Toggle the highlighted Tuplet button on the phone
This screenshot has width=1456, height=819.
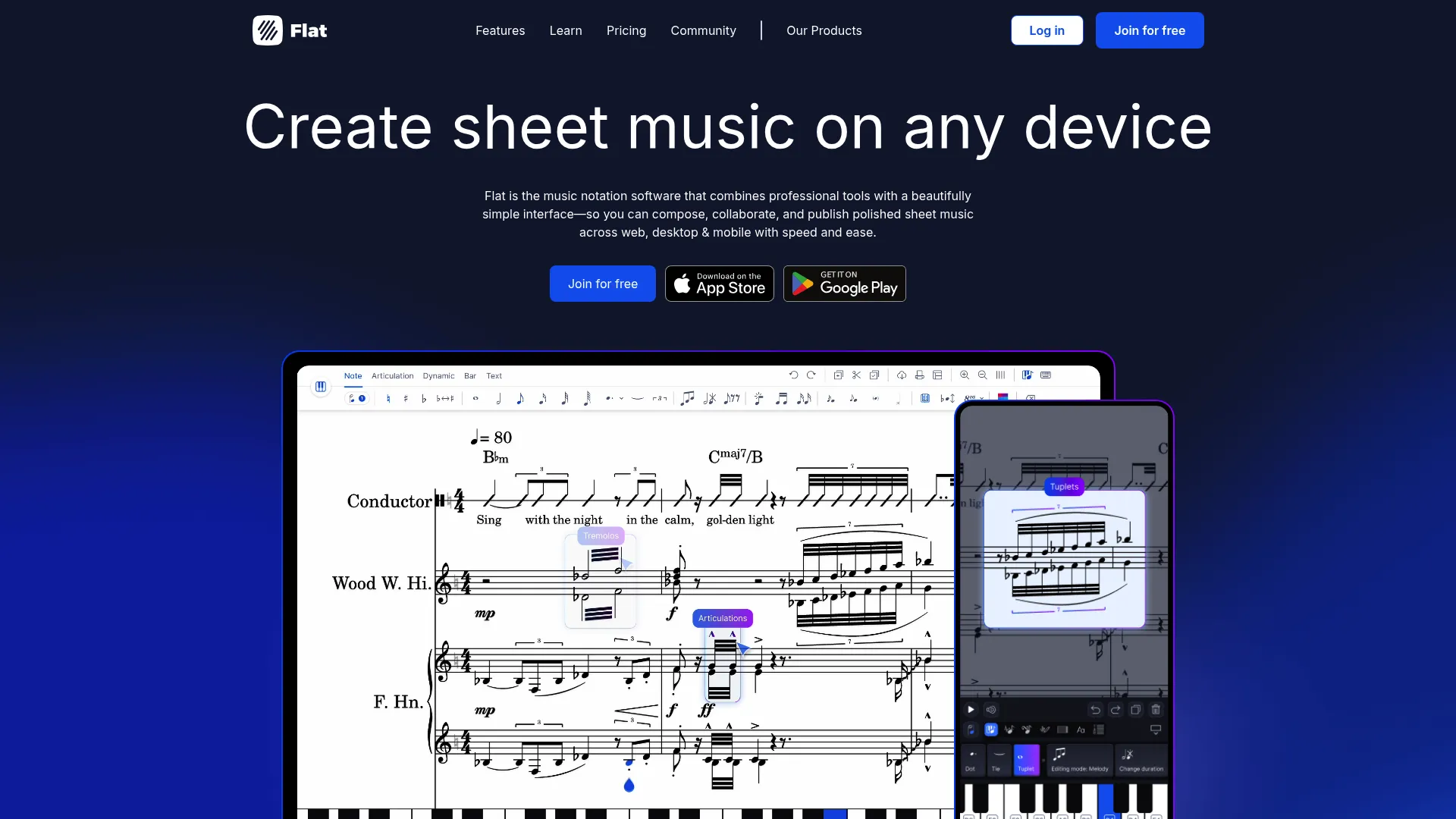point(1026,760)
